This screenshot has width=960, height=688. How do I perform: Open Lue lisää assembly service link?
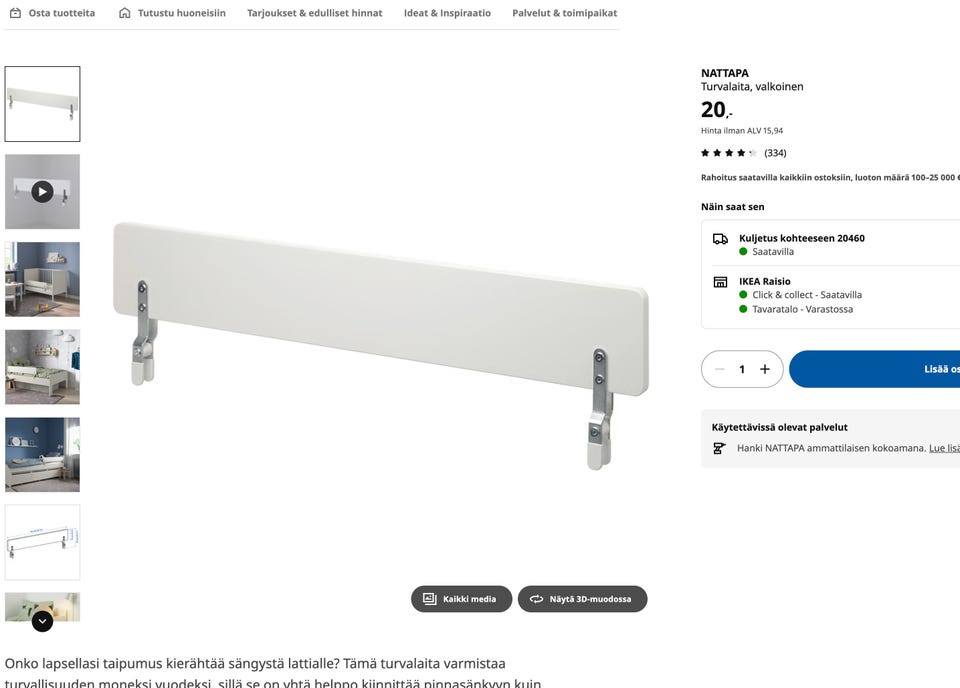[x=944, y=448]
